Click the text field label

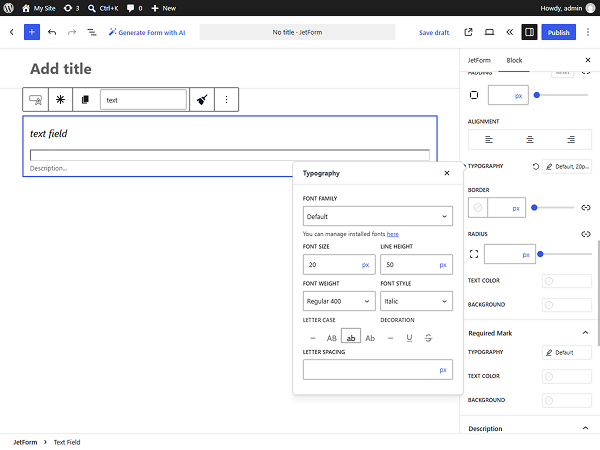[49, 134]
